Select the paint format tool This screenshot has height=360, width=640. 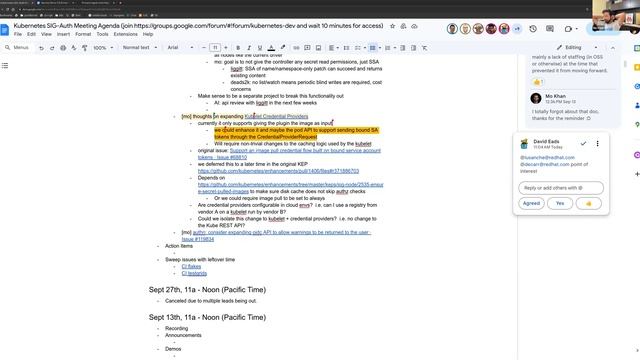pyautogui.click(x=84, y=48)
